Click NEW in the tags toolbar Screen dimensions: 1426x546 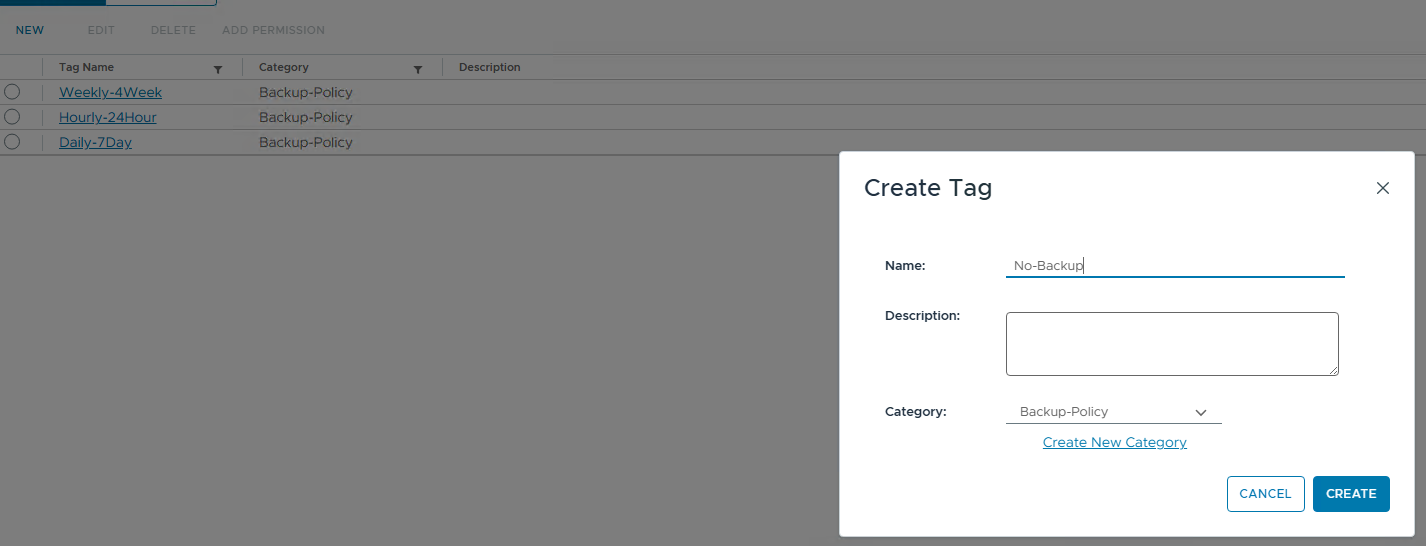pos(30,30)
